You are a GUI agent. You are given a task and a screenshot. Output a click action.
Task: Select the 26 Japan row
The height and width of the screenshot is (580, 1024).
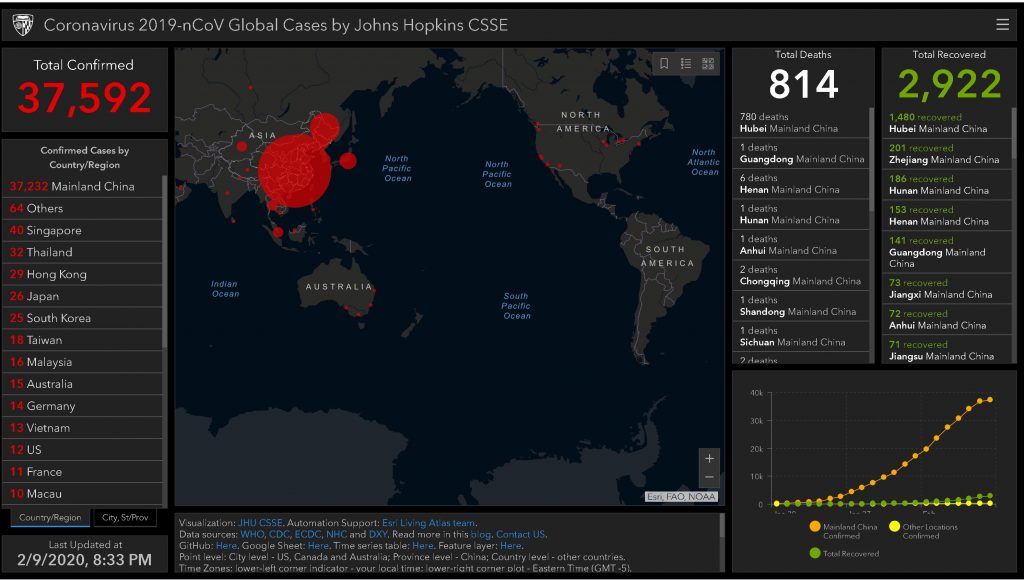point(82,296)
